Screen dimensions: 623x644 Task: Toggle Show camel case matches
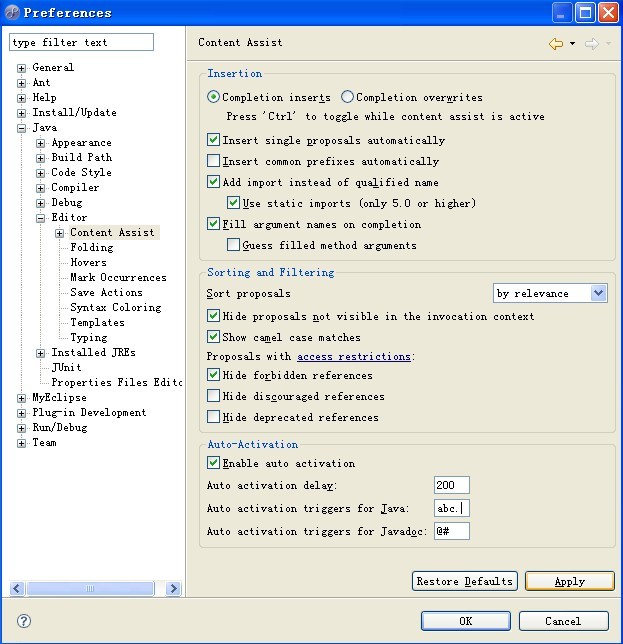coord(213,337)
